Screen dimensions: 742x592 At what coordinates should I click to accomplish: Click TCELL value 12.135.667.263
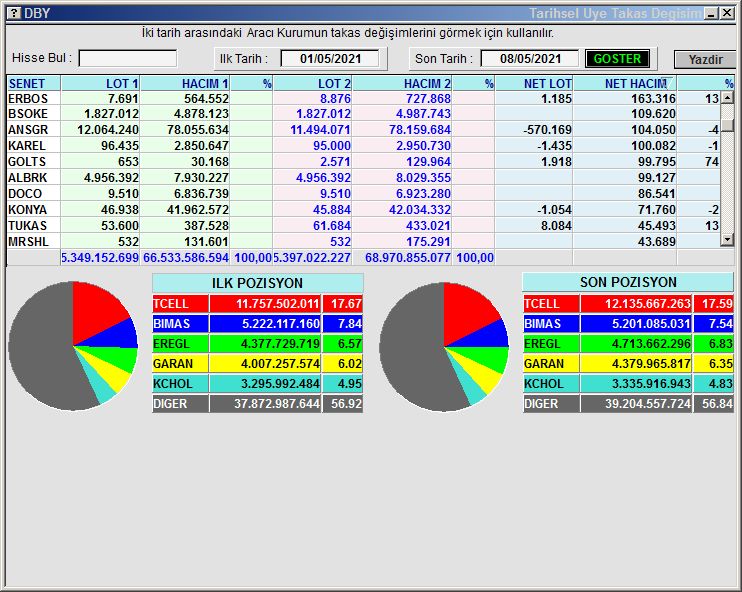(x=648, y=304)
